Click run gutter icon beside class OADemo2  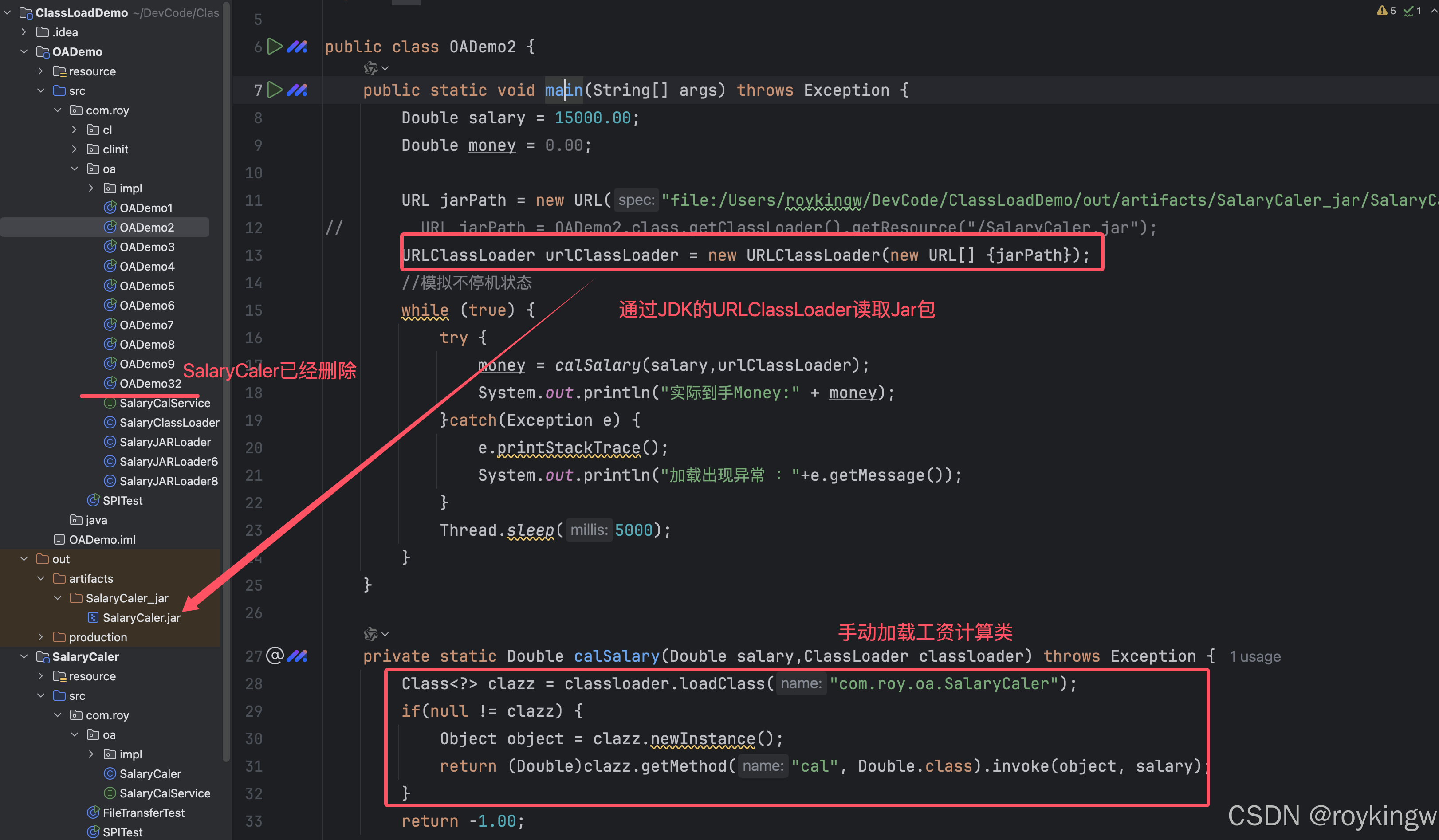[275, 46]
